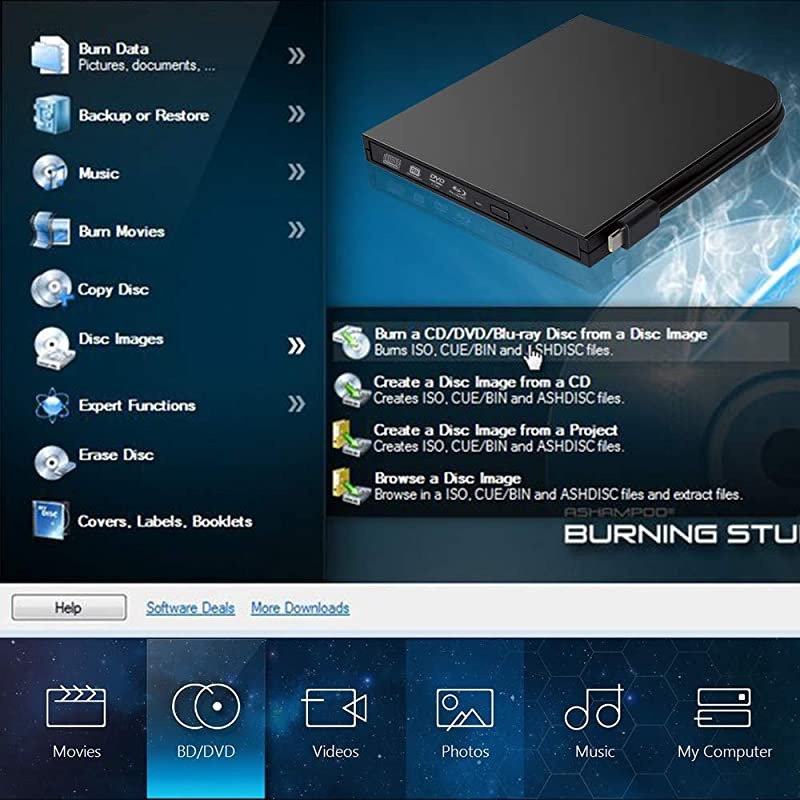Switch to the Photos tab
The width and height of the screenshot is (800, 800).
pyautogui.click(x=466, y=706)
